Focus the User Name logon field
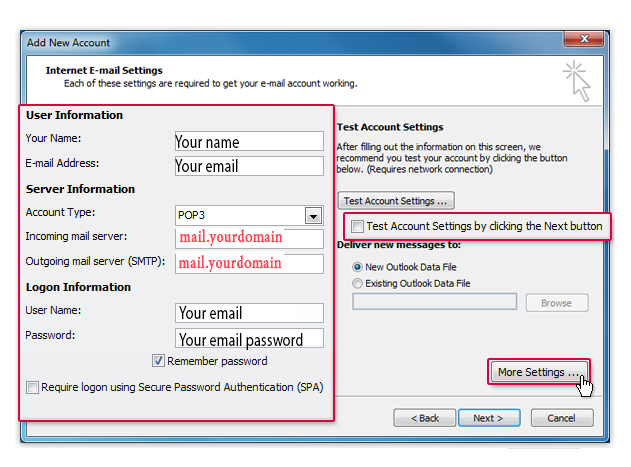The width and height of the screenshot is (631, 467). 249,313
